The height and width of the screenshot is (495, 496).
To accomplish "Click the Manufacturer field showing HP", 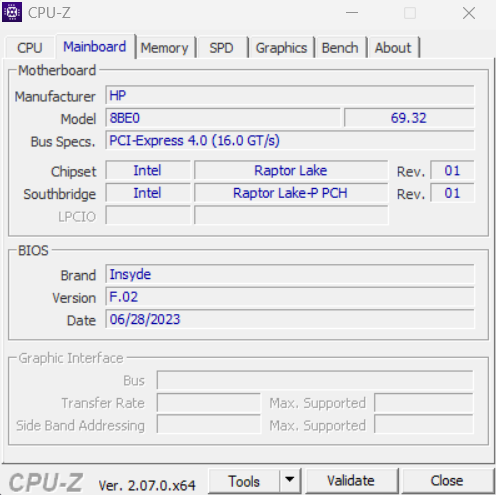I will 290,96.
